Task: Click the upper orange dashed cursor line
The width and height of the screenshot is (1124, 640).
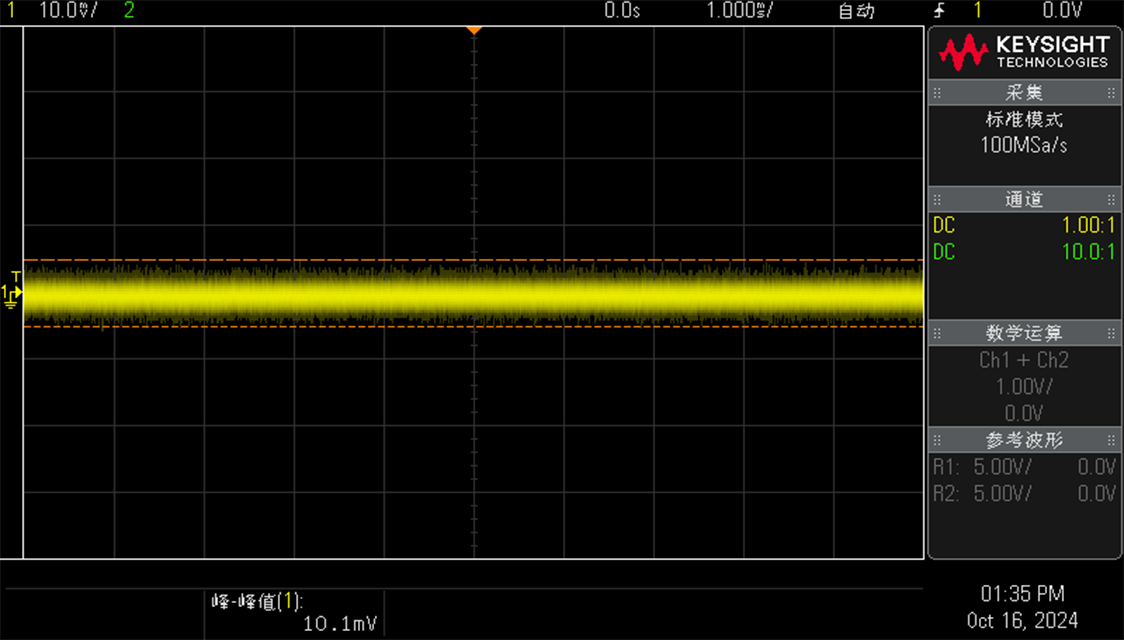Action: point(474,260)
